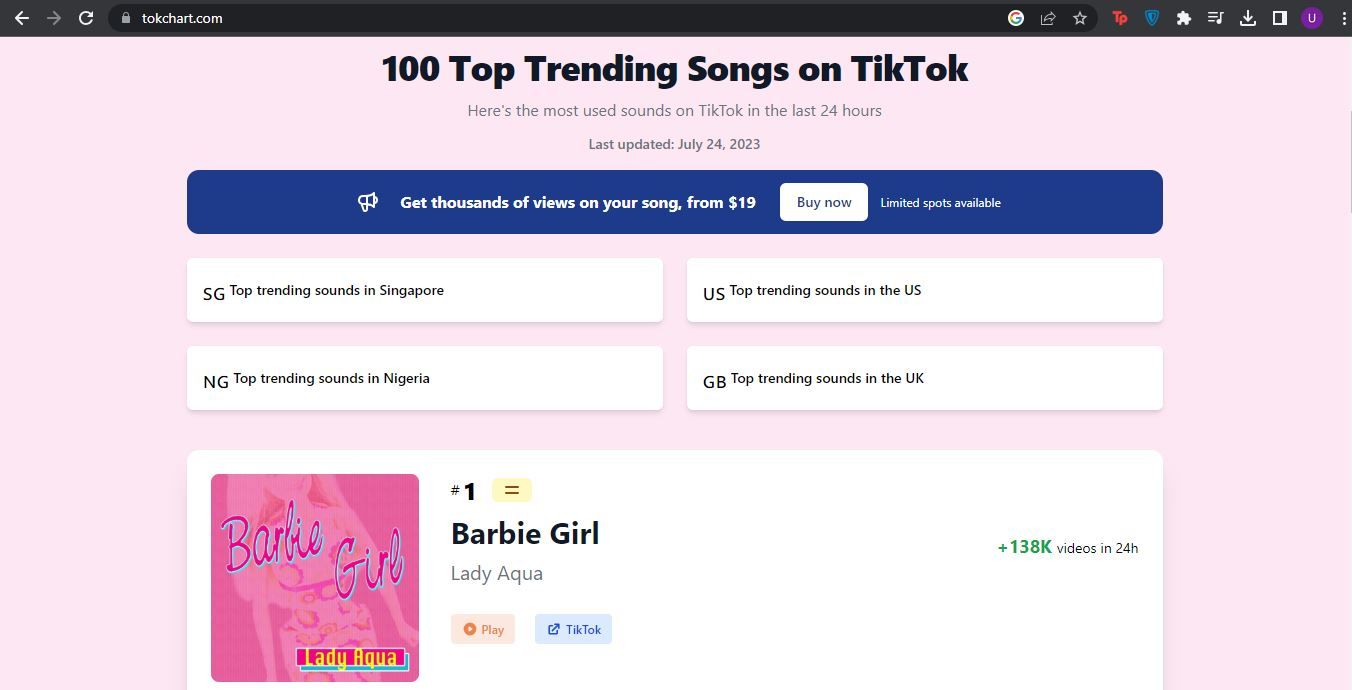This screenshot has width=1352, height=690.
Task: Click the browser back arrow
Action: tap(21, 18)
